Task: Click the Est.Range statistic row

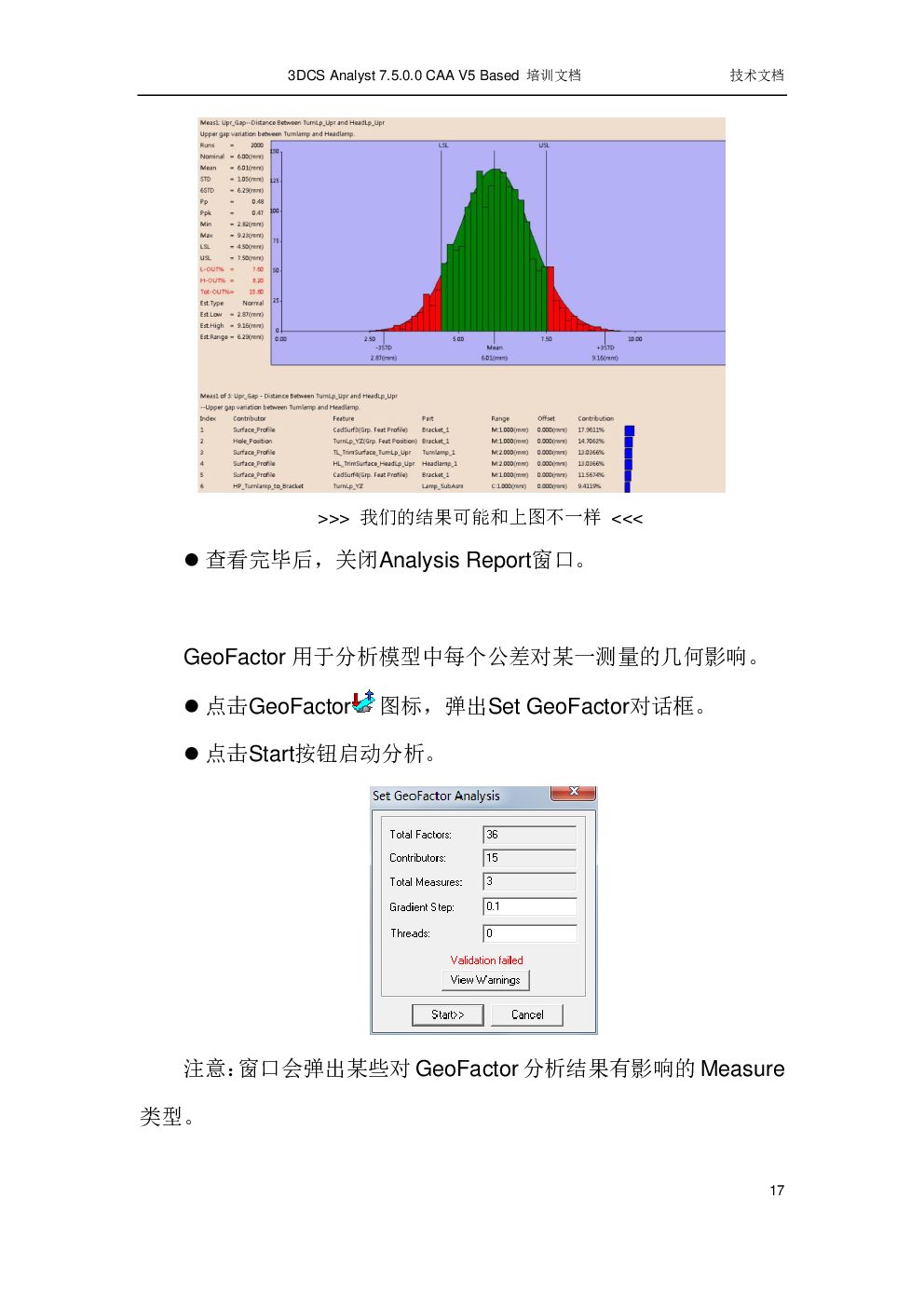Action: [x=232, y=336]
